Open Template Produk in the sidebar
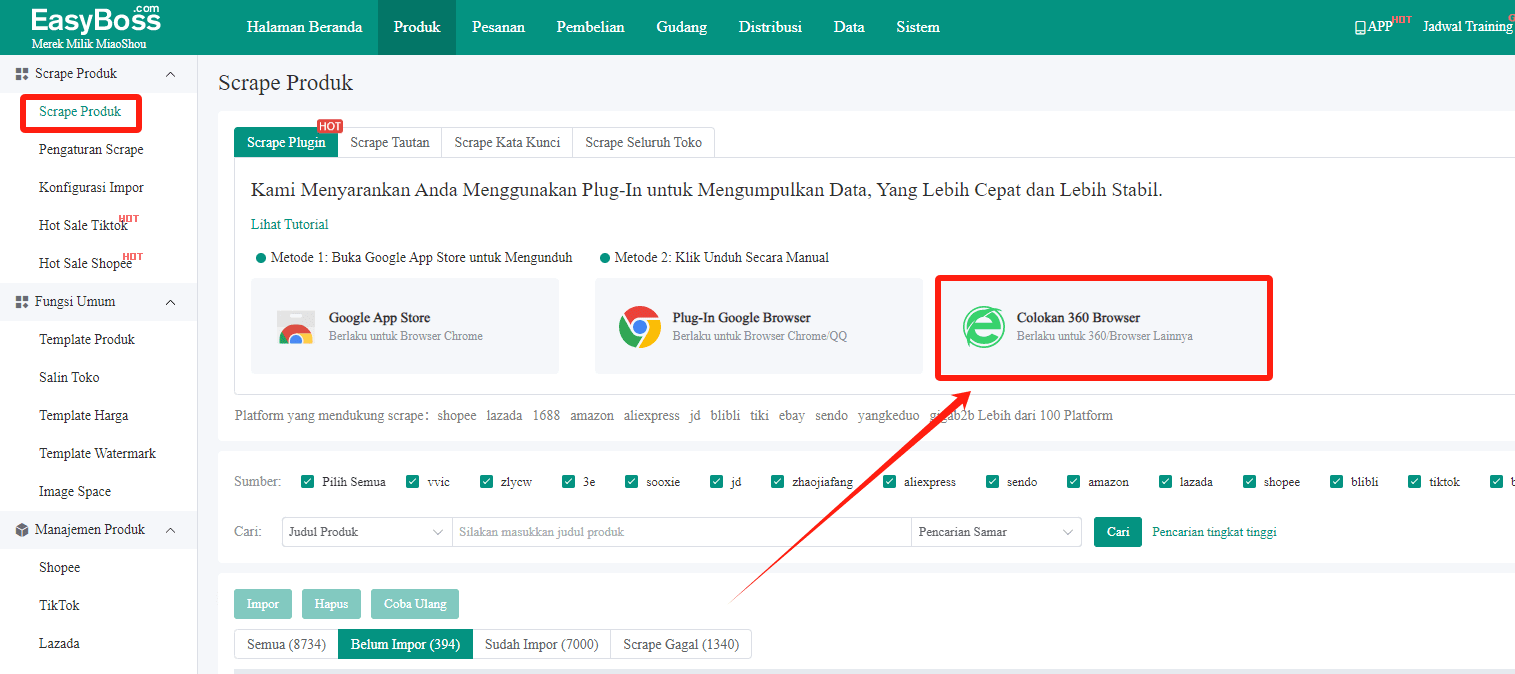 87,340
